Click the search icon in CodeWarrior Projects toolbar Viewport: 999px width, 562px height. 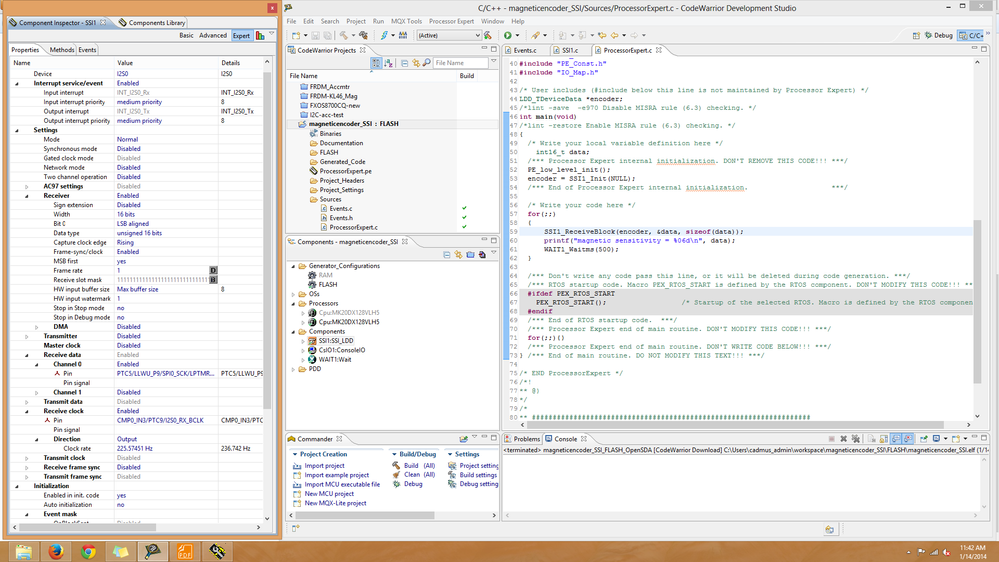coord(427,63)
